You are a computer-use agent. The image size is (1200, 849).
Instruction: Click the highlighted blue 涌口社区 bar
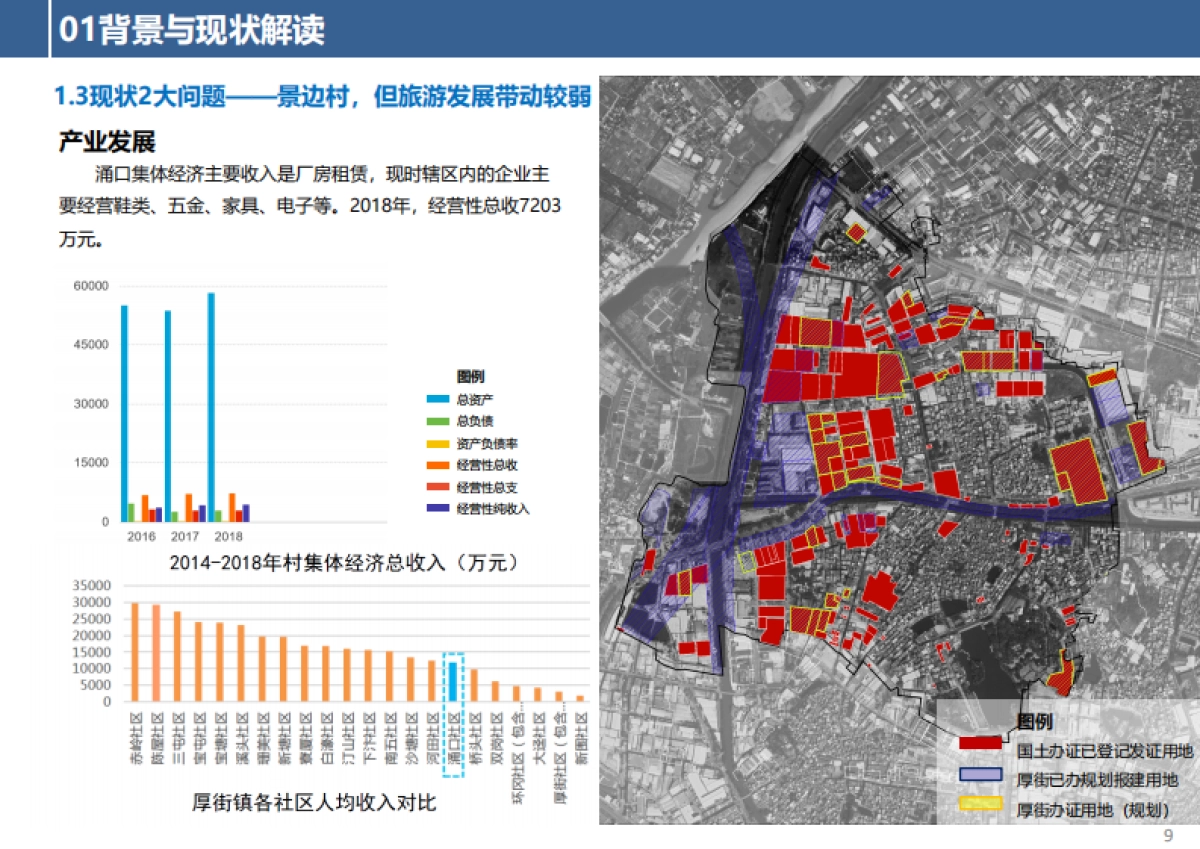click(x=453, y=681)
